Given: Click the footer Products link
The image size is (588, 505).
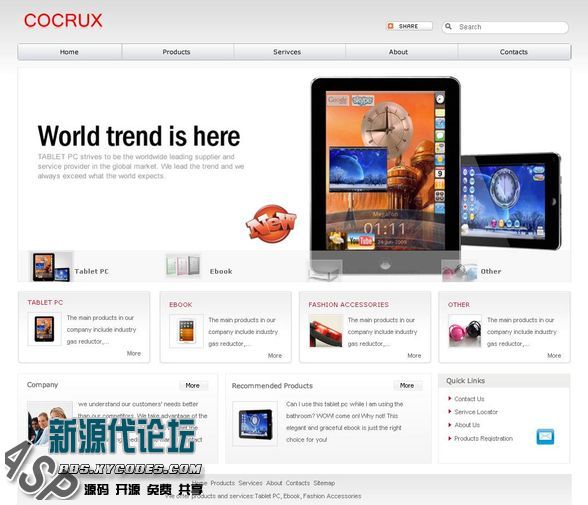Looking at the screenshot, I should pyautogui.click(x=222, y=483).
